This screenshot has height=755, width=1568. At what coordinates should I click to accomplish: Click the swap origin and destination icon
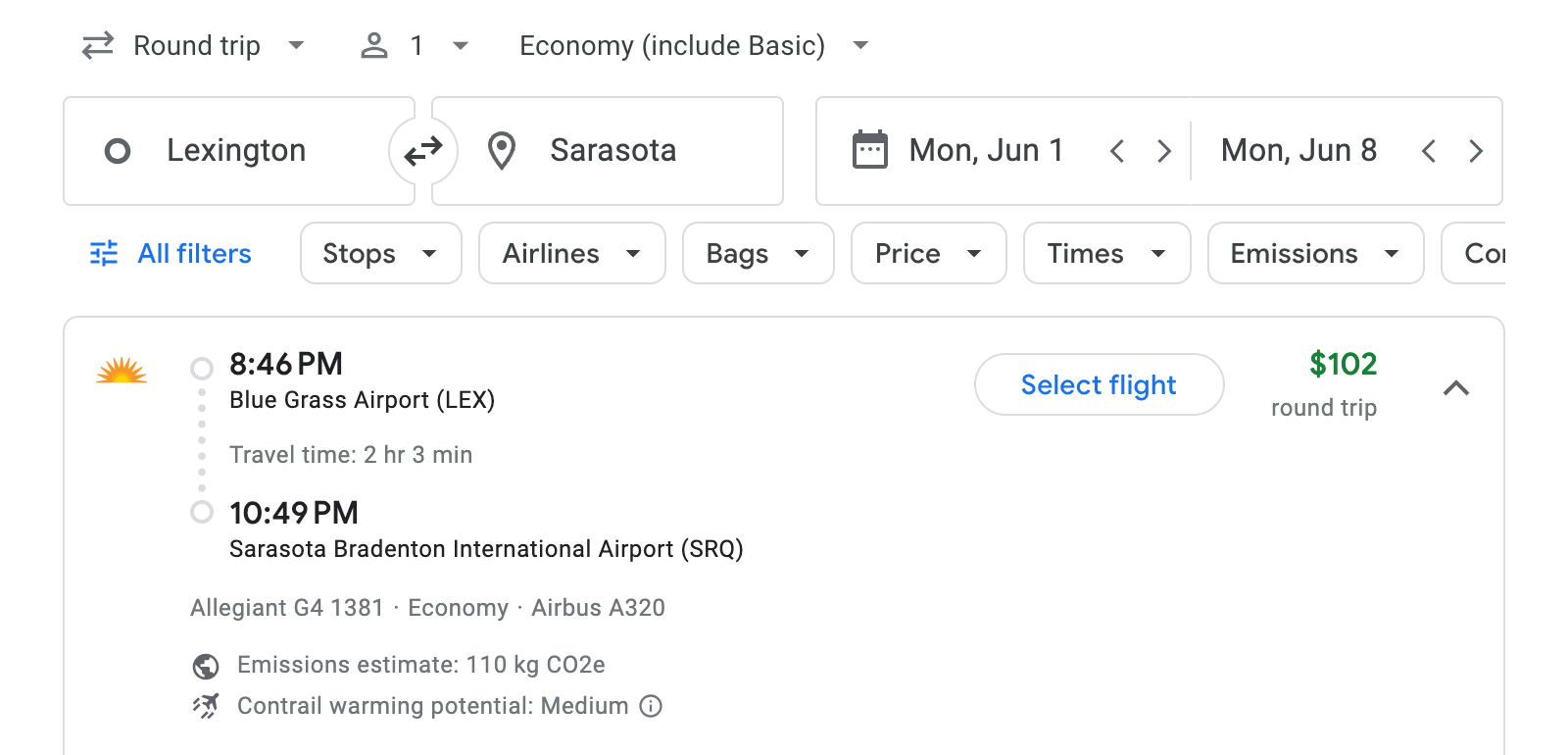pos(422,150)
